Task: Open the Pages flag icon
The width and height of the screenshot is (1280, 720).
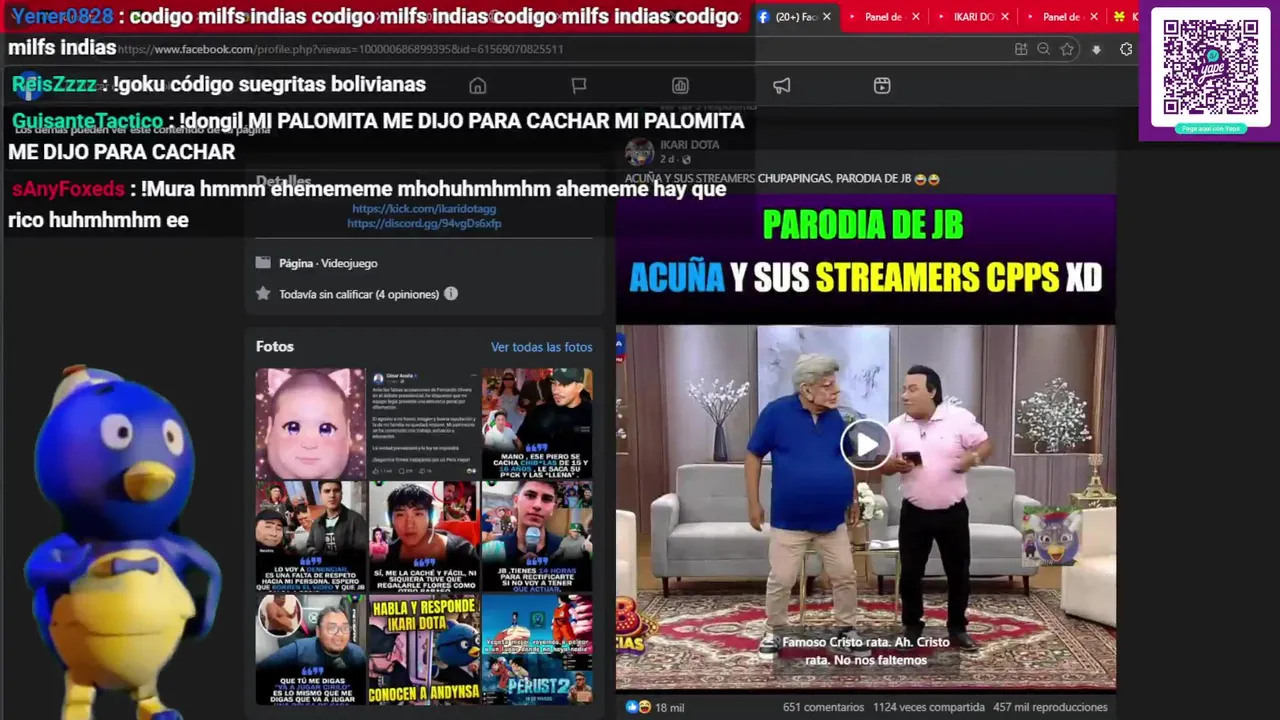Action: (x=579, y=86)
